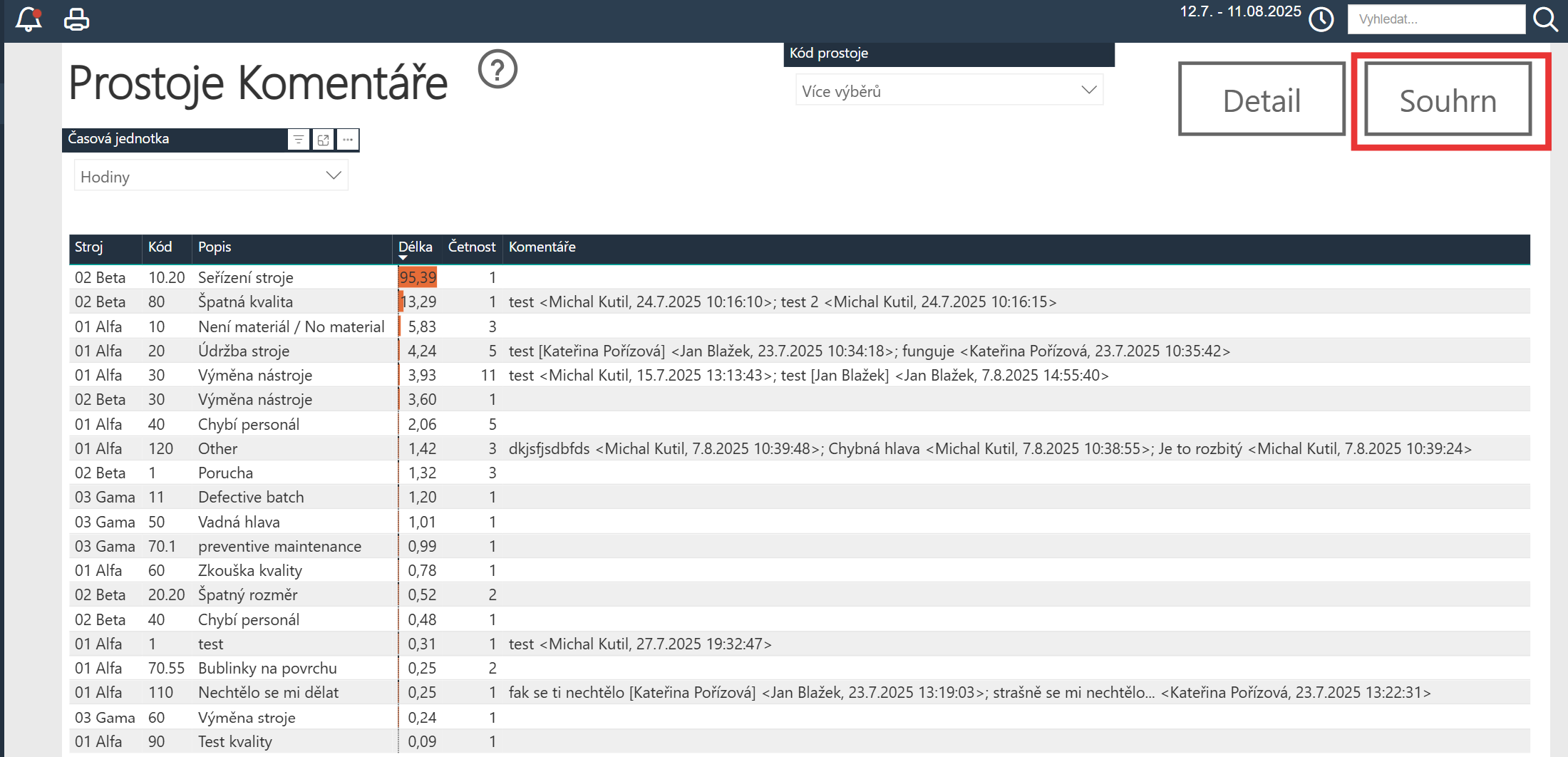This screenshot has width=1568, height=757.
Task: Select the Defective batch row
Action: point(800,497)
